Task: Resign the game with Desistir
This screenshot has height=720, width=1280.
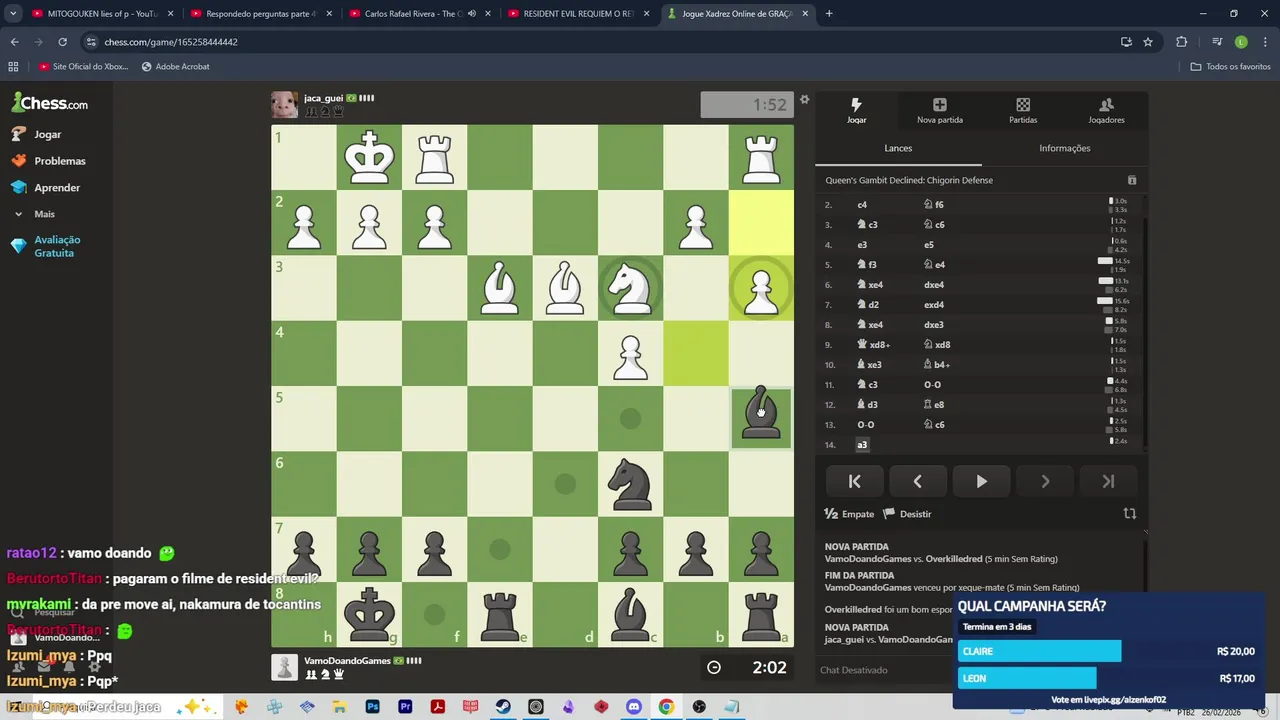Action: point(907,514)
